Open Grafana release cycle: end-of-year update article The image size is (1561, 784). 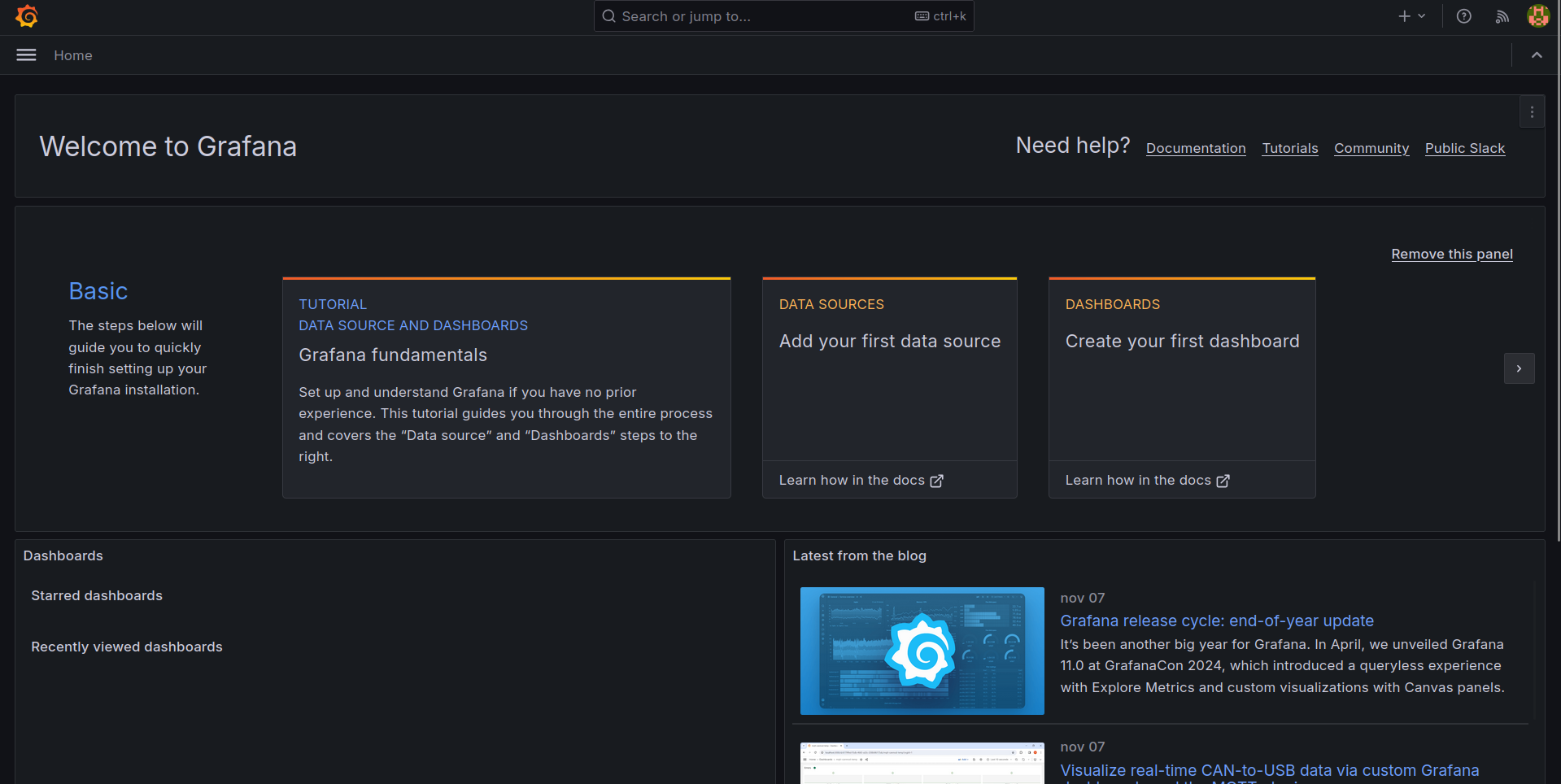click(1217, 621)
